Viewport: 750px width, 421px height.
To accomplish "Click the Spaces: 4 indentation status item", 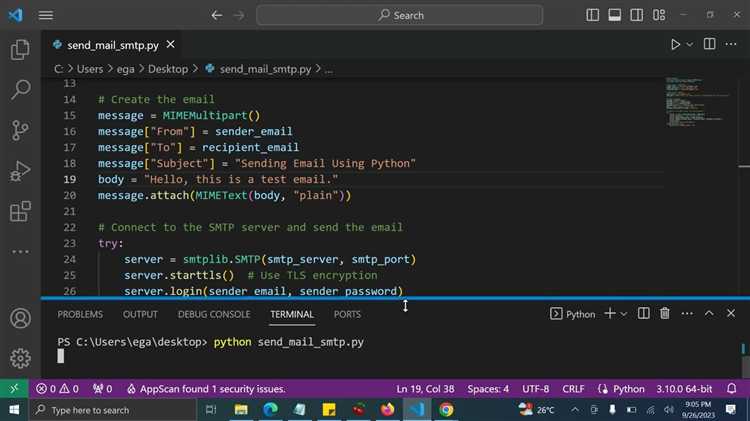I will coord(488,389).
